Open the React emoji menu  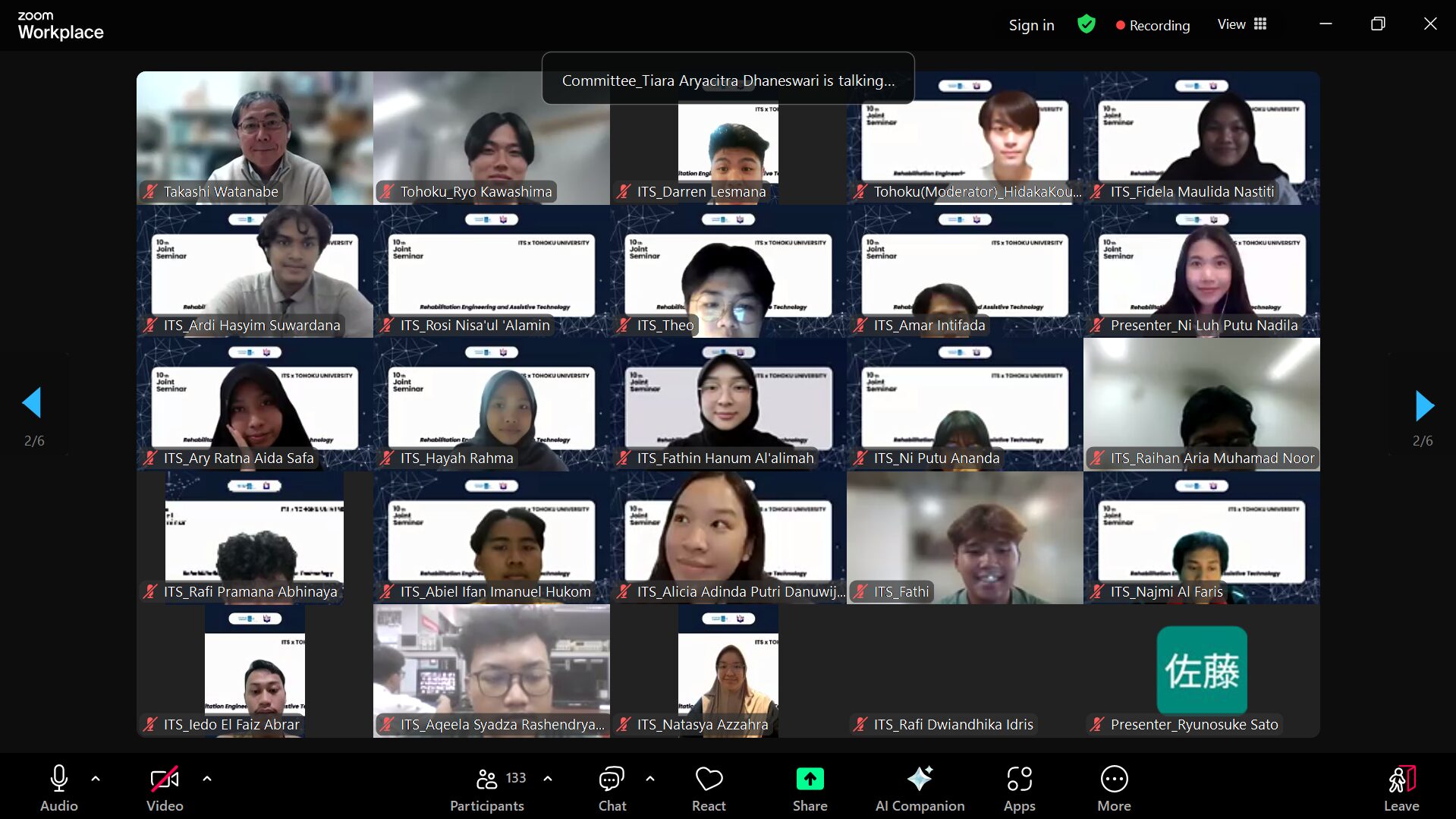709,788
